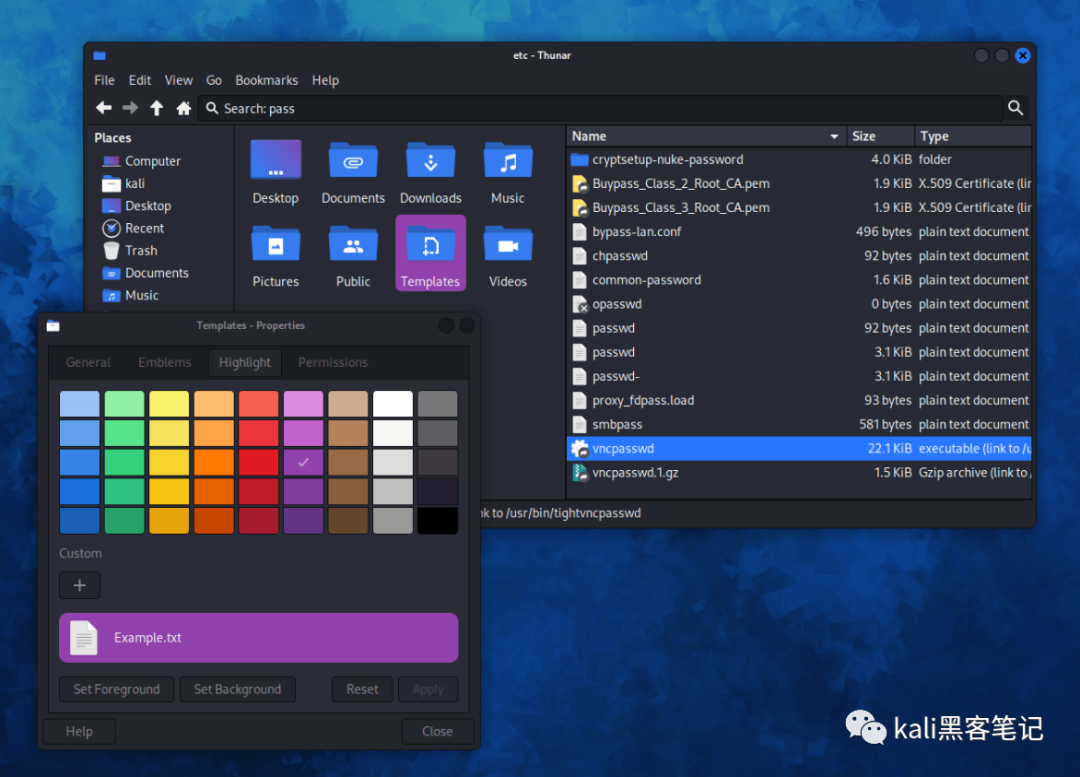Viewport: 1080px width, 777px height.
Task: Click the vncpasswd executable gear icon
Action: (x=579, y=448)
